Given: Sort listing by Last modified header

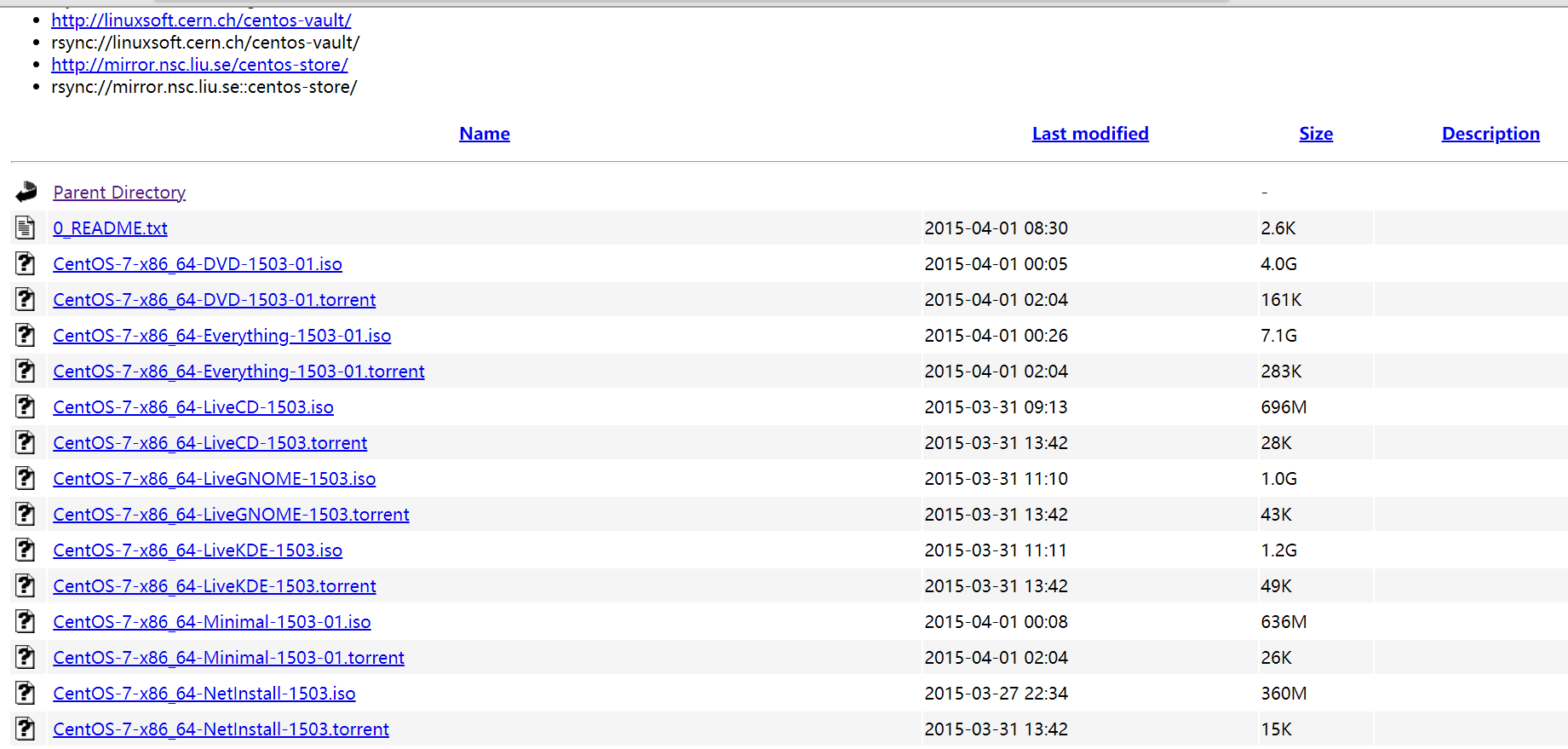Looking at the screenshot, I should tap(1090, 134).
